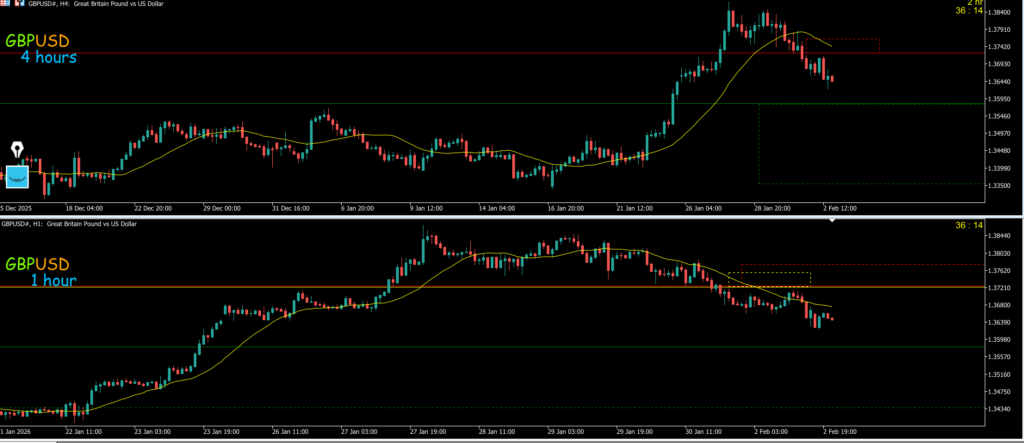1024x443 pixels.
Task: Select the red dashed rectangle on H4 chart
Action: point(842,46)
